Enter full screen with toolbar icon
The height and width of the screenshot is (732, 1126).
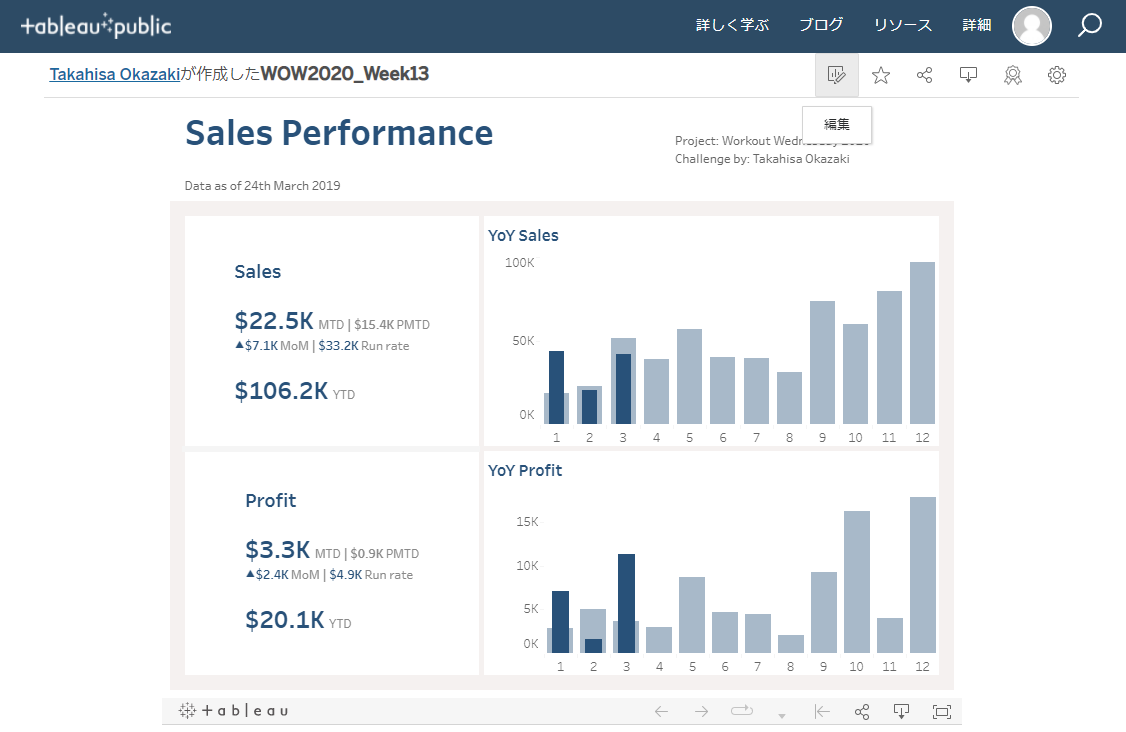[941, 711]
